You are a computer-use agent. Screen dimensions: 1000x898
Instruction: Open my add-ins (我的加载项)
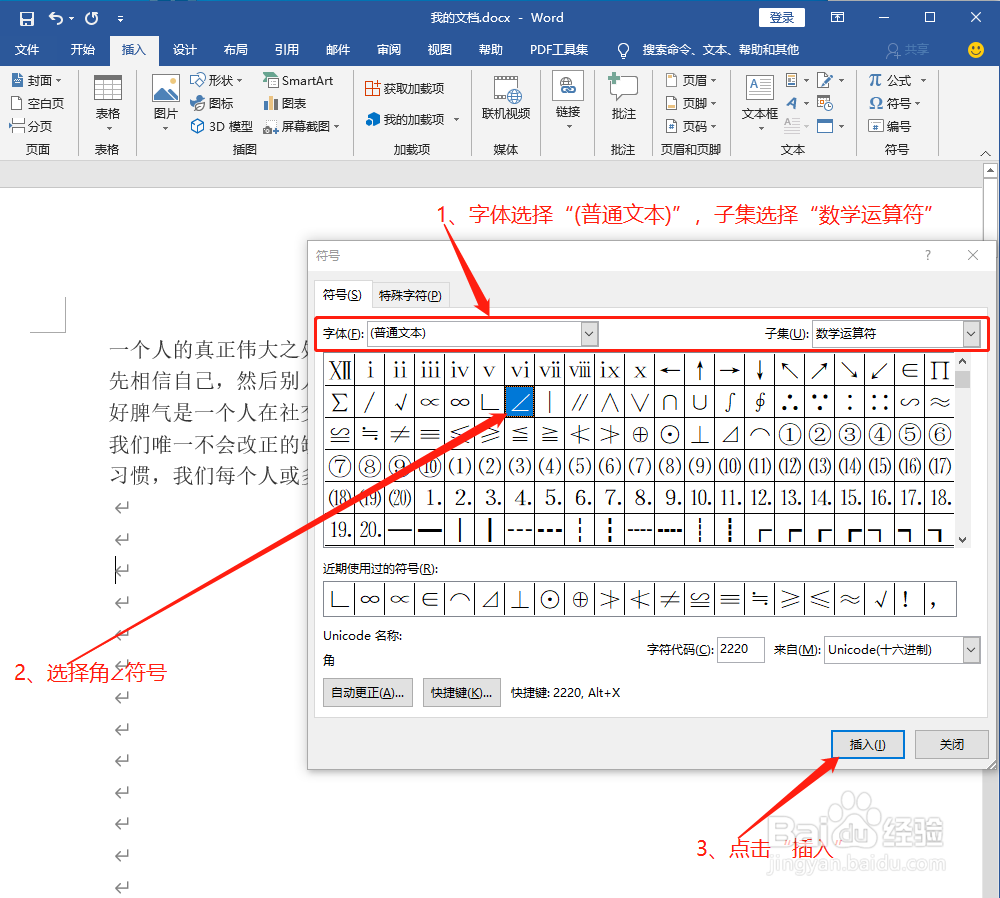pos(412,119)
